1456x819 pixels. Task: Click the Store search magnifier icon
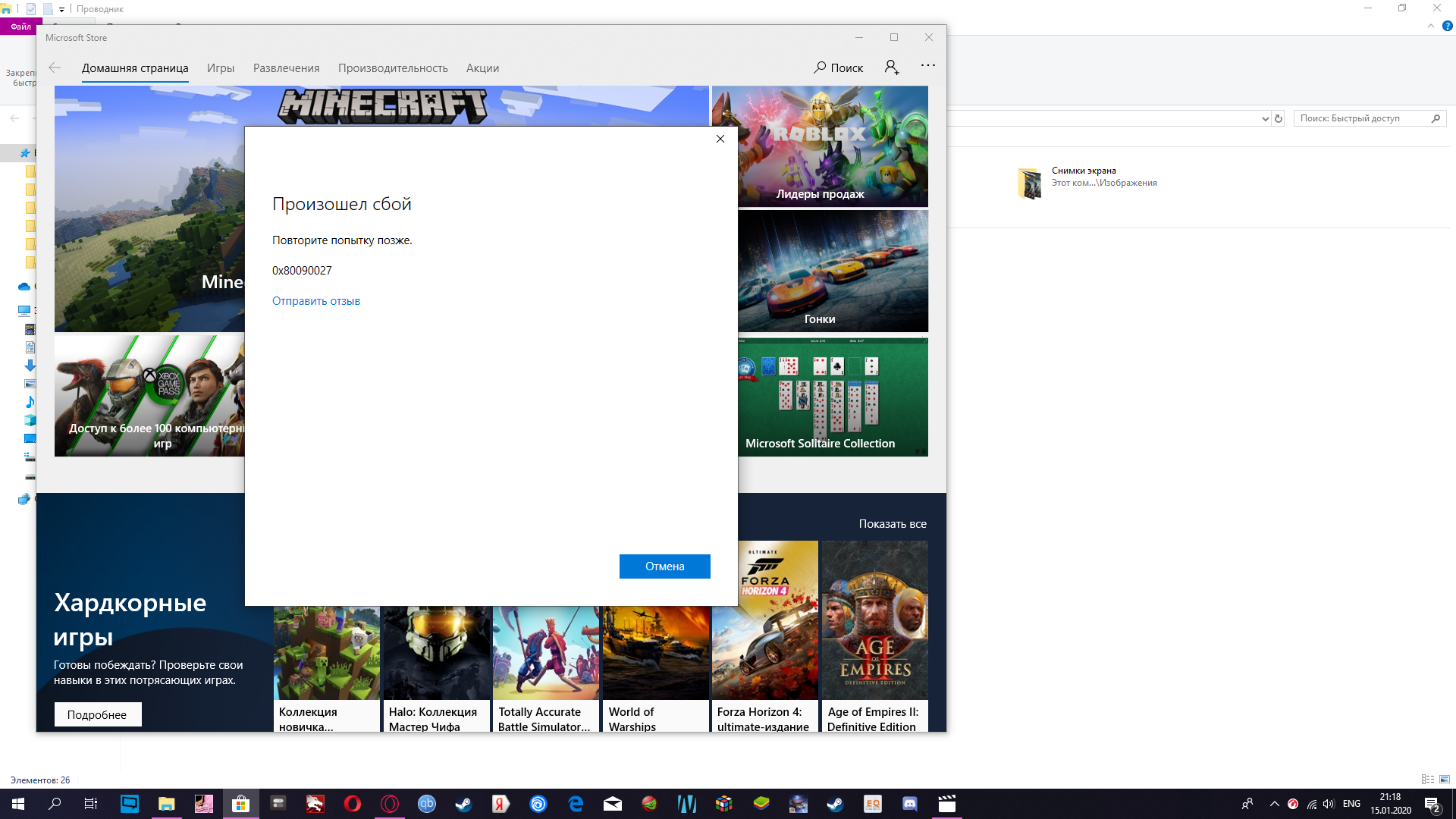[820, 67]
